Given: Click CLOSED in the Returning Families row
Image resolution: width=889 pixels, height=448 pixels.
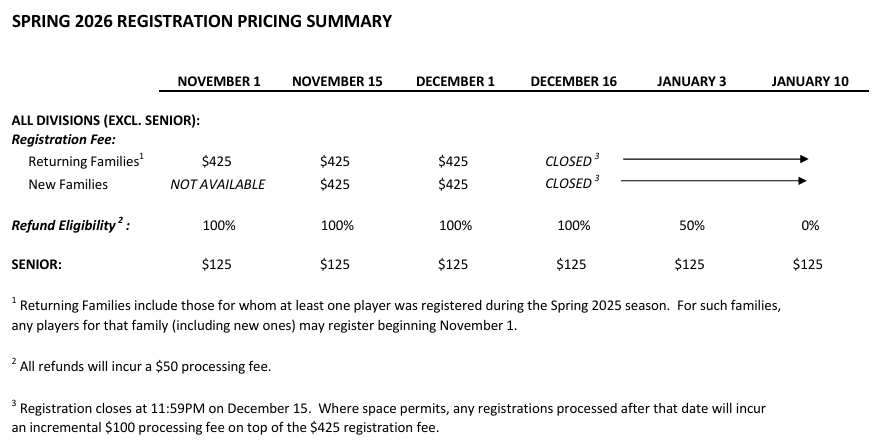Looking at the screenshot, I should point(569,161).
